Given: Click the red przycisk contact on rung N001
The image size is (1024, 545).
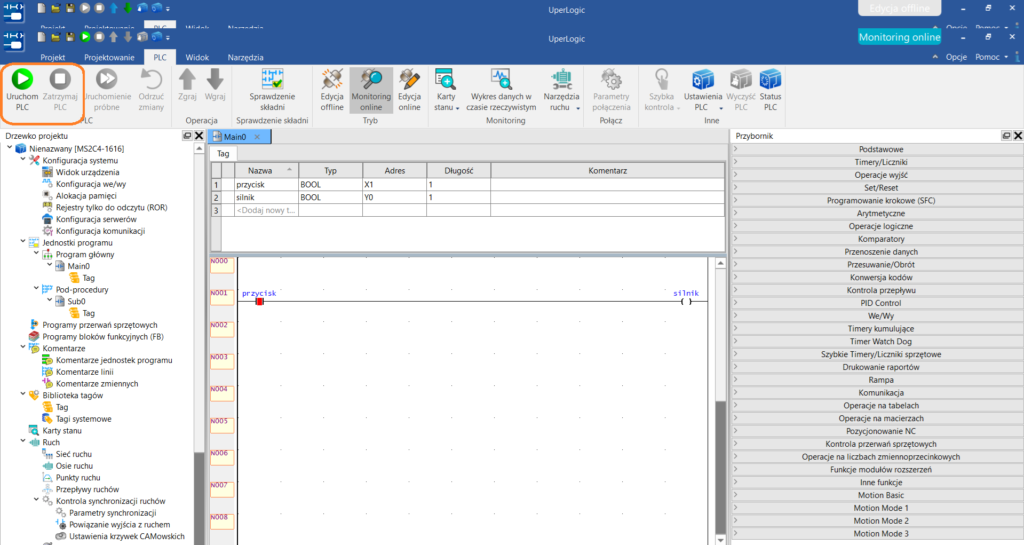Looking at the screenshot, I should (x=259, y=302).
